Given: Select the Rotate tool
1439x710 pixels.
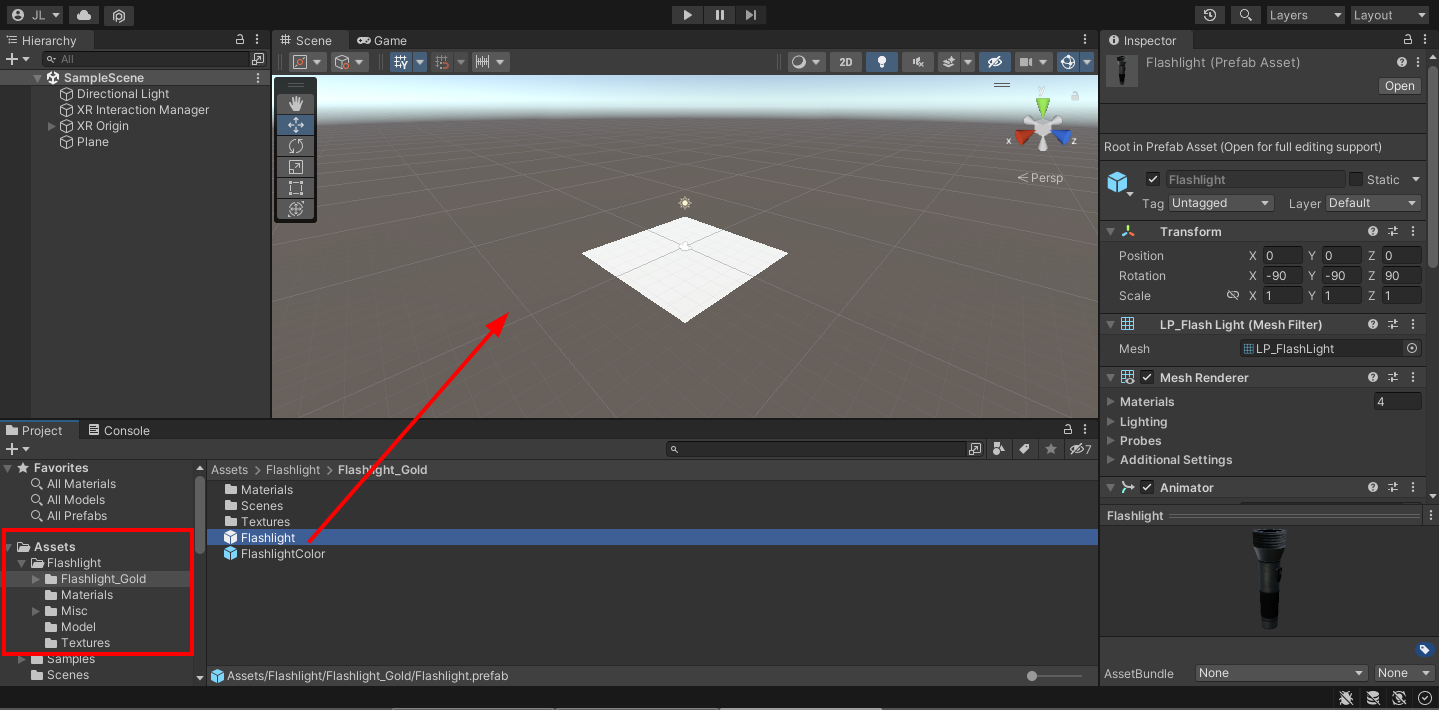Looking at the screenshot, I should click(295, 145).
